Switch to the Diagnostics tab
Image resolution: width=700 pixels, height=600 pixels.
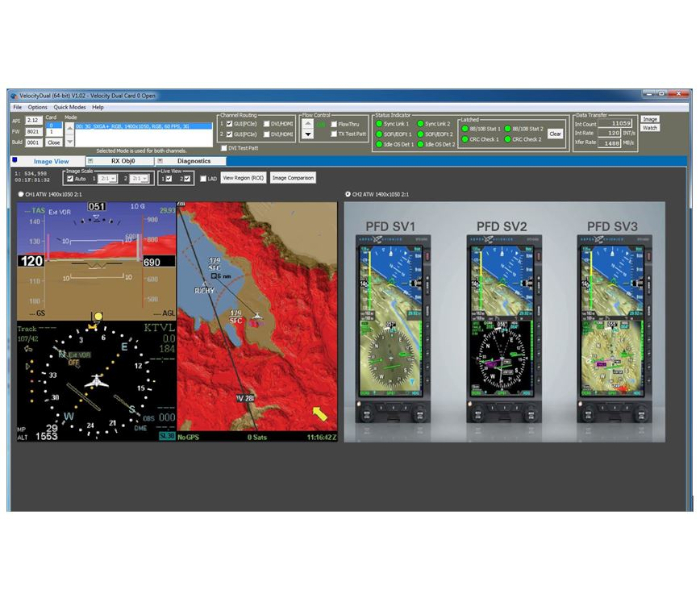193,160
